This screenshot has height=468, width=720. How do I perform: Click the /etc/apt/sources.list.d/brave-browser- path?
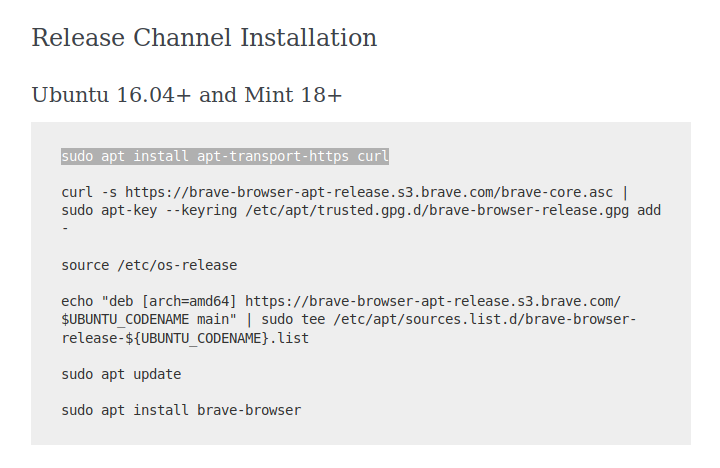pos(485,319)
